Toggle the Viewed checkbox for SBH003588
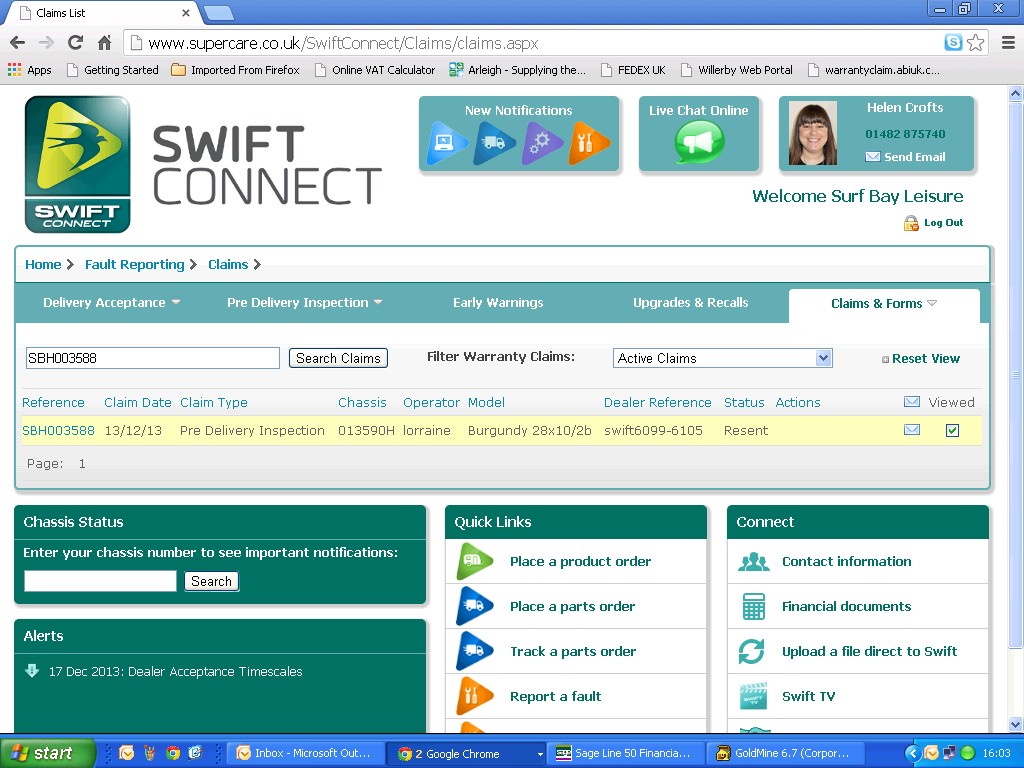 tap(952, 430)
